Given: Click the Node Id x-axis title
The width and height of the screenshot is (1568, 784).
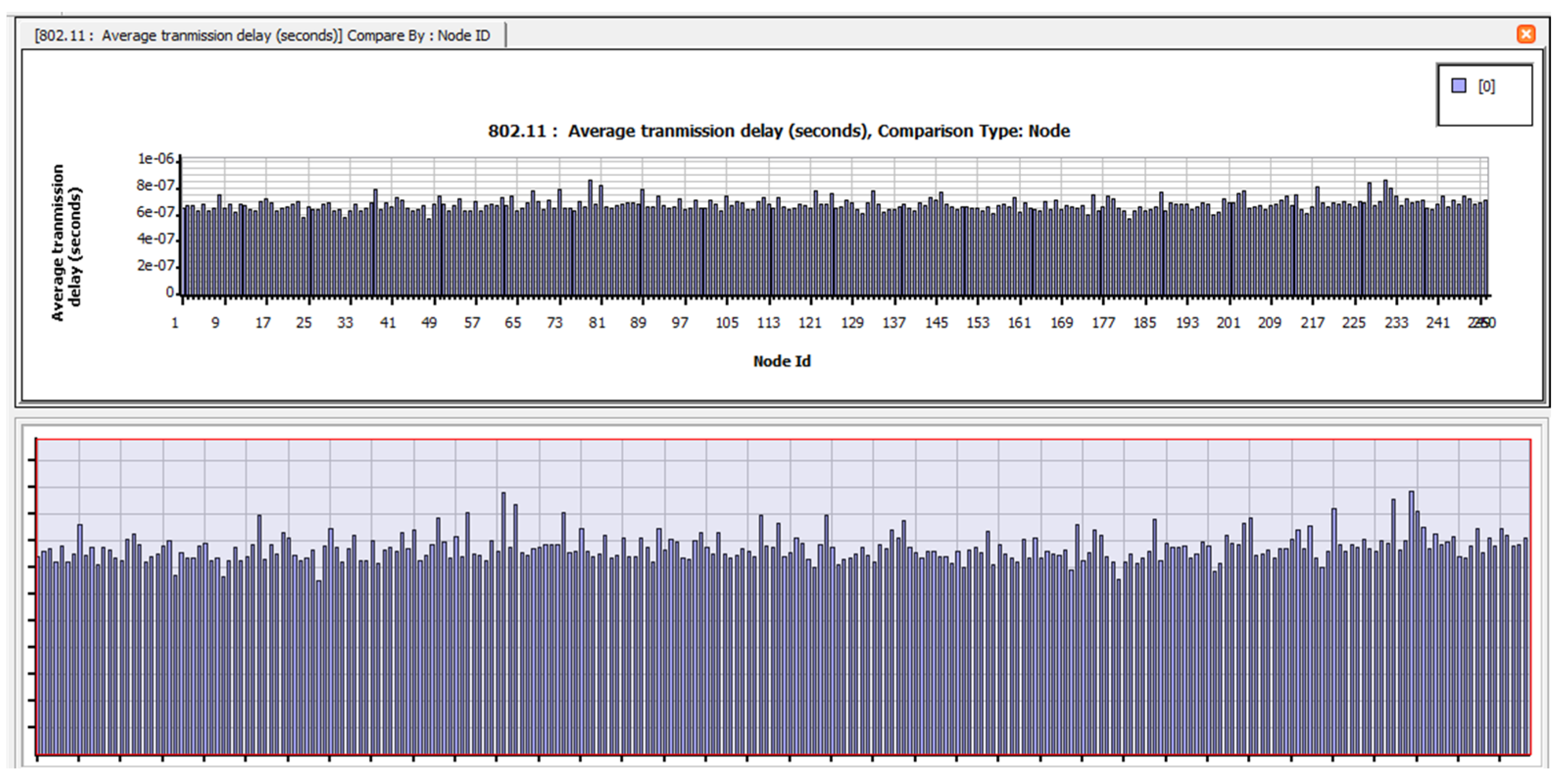Looking at the screenshot, I should coord(782,361).
